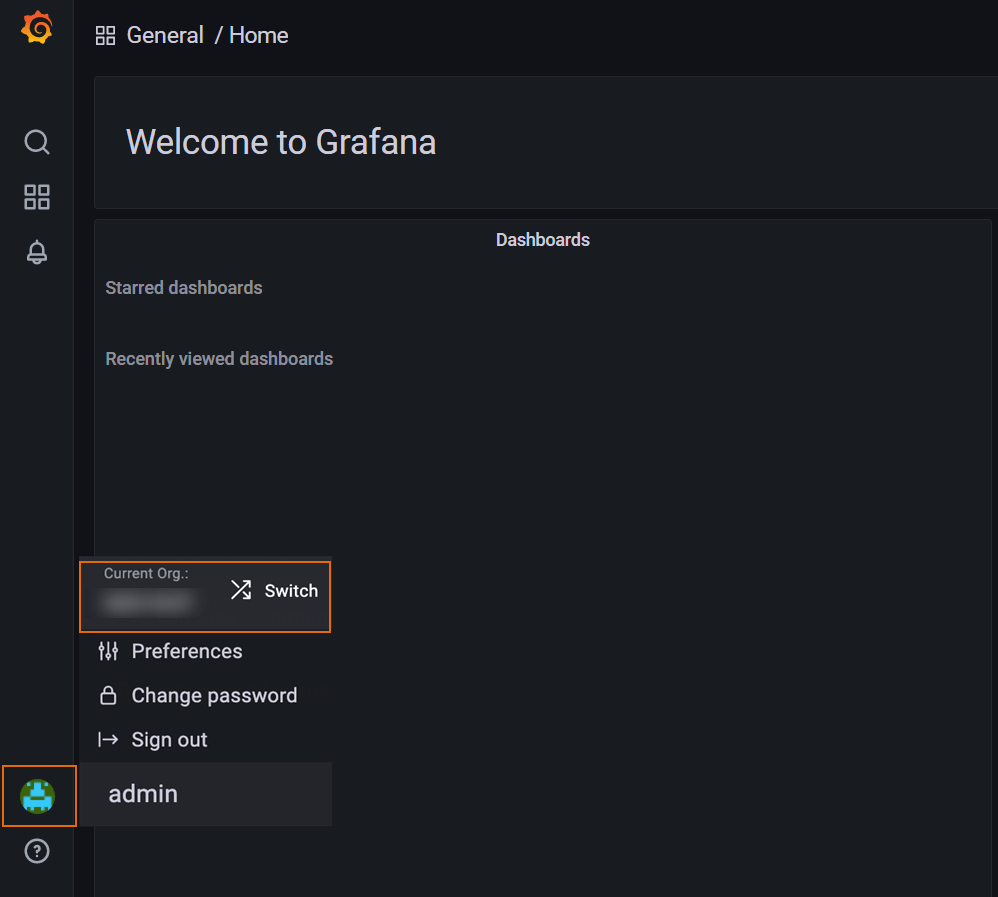Click the shuffle icon beside Switch

tap(241, 590)
